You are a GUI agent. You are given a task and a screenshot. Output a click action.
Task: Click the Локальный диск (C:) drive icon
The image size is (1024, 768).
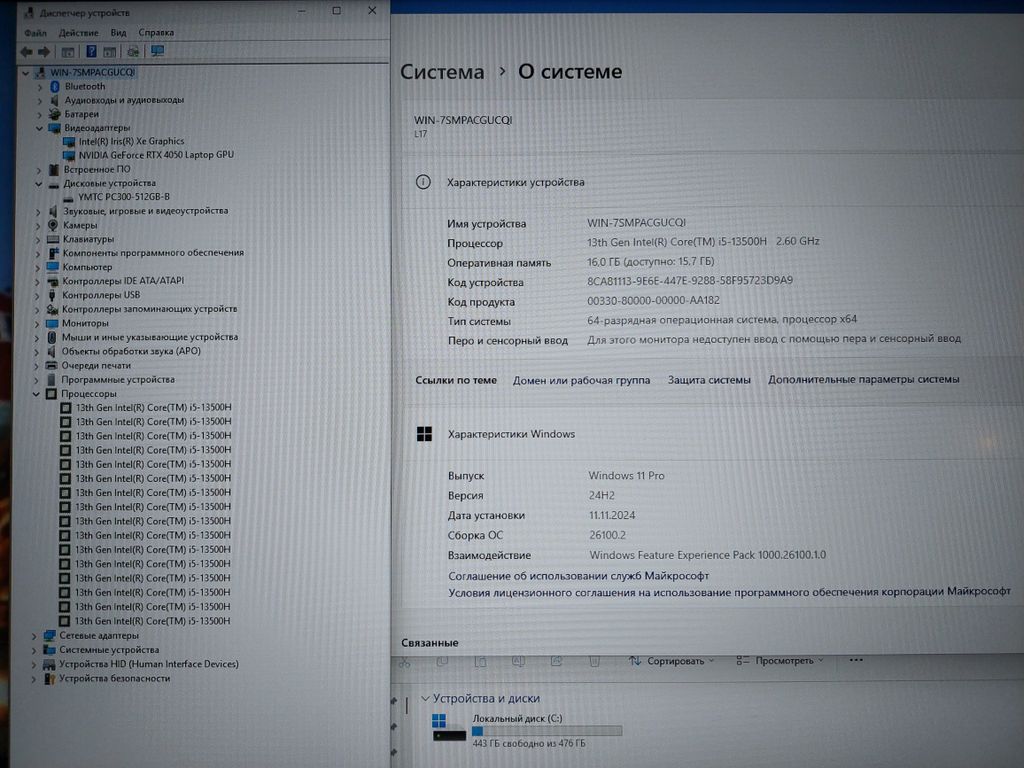[x=447, y=728]
